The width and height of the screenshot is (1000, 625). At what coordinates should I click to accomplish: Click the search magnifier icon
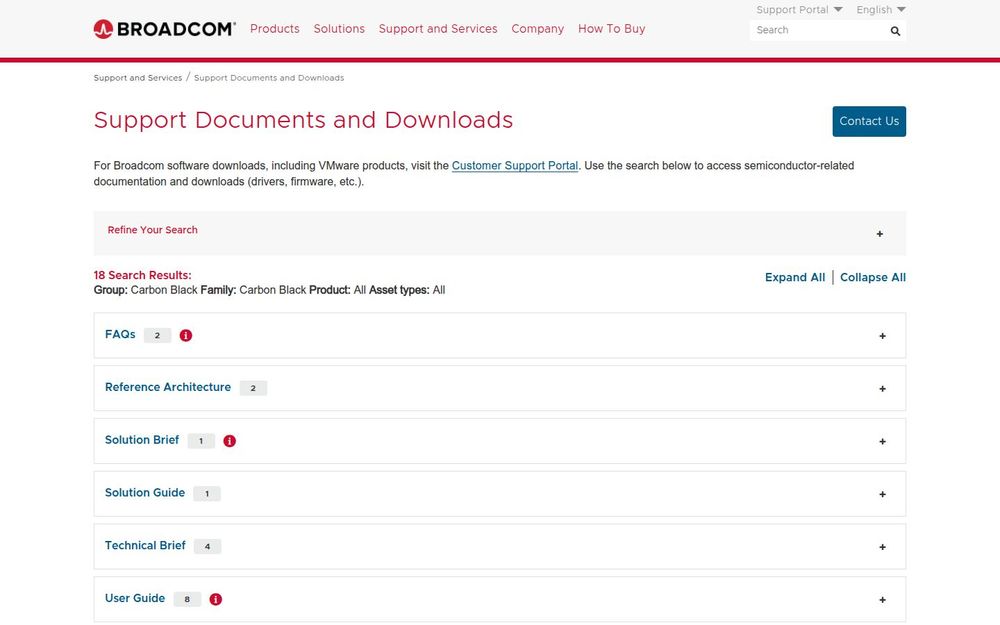[895, 31]
